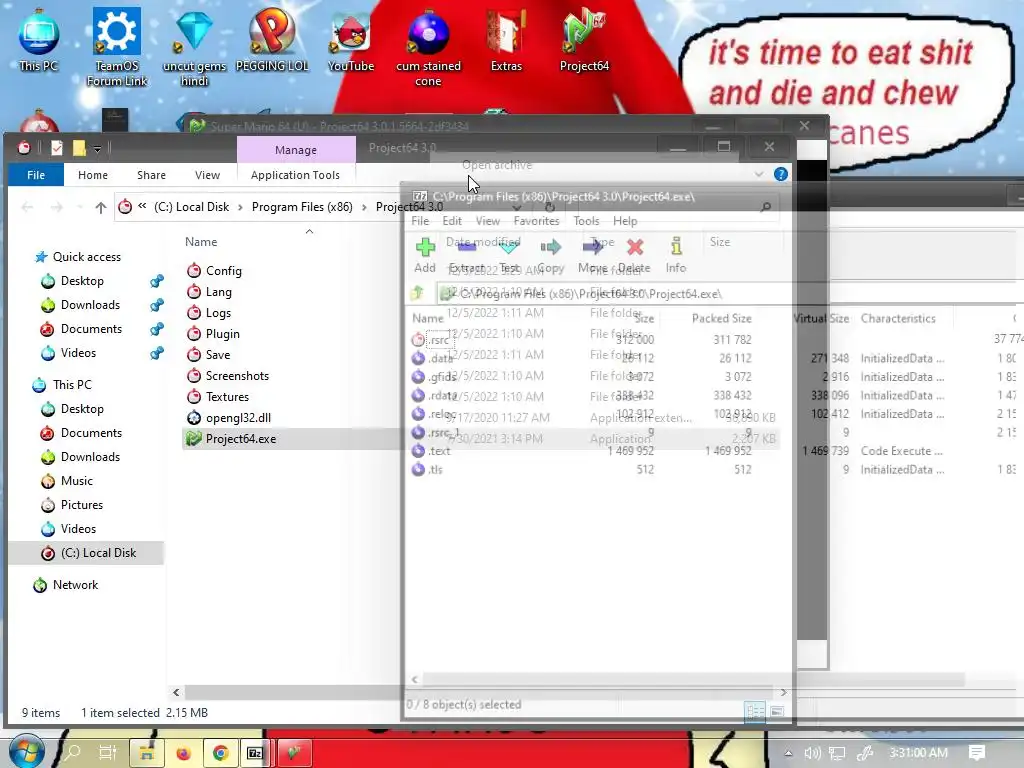
Task: Click the 7-Zip Test button
Action: [x=509, y=255]
